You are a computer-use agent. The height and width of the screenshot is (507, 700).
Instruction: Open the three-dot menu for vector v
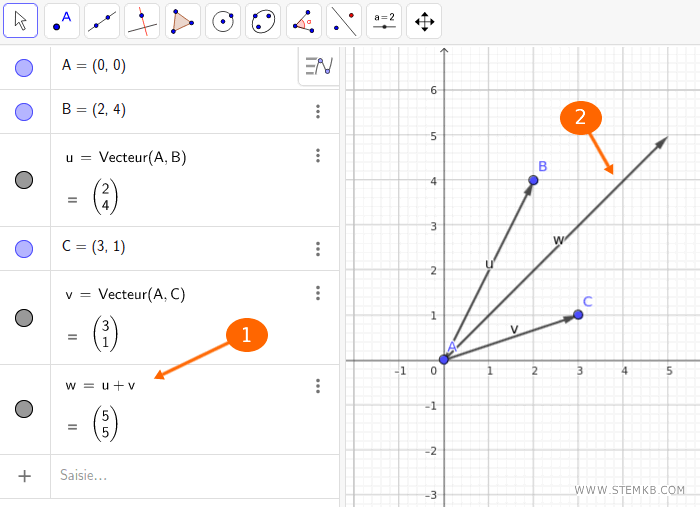click(x=318, y=293)
